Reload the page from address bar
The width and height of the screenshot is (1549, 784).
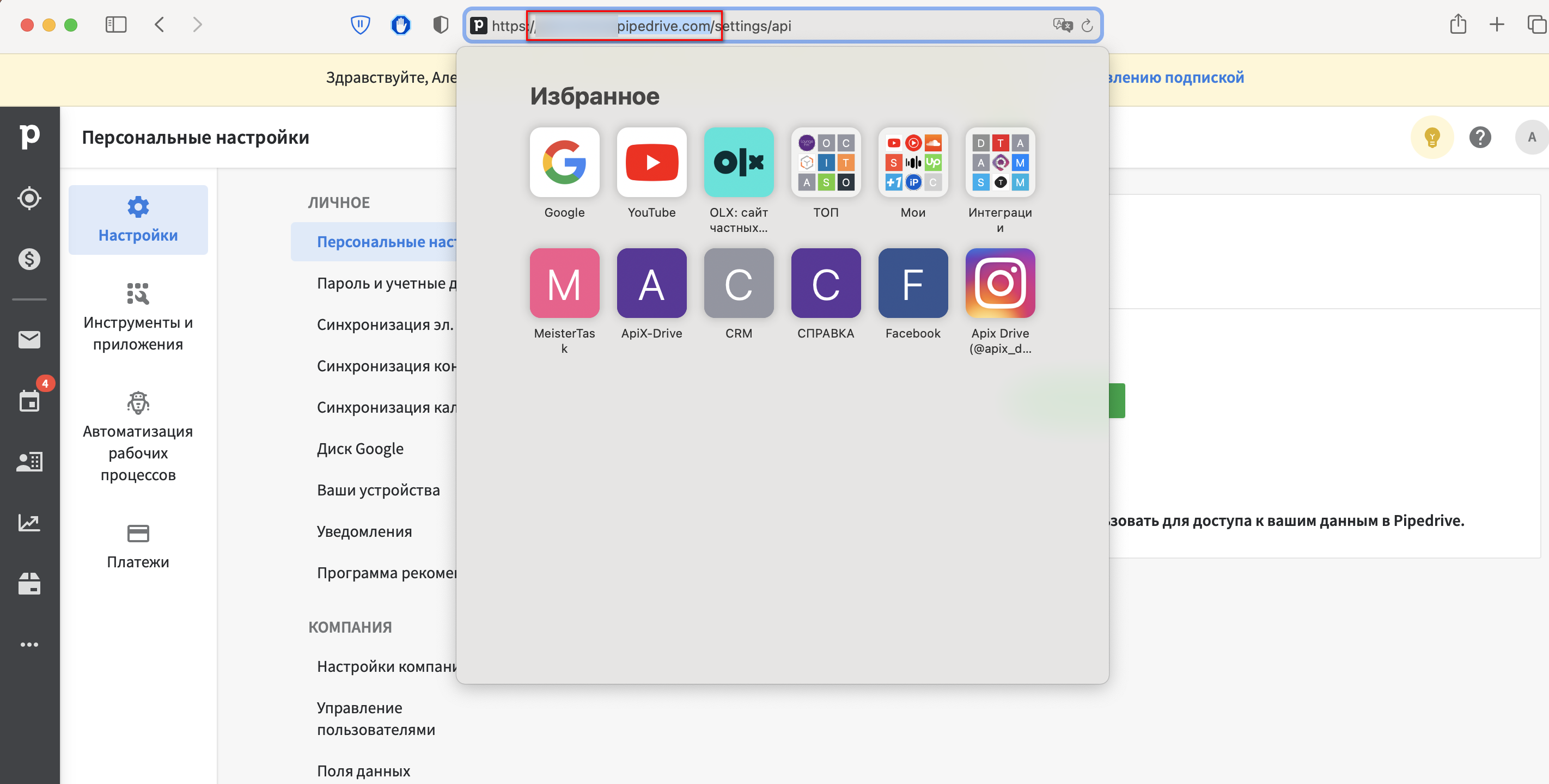tap(1087, 25)
